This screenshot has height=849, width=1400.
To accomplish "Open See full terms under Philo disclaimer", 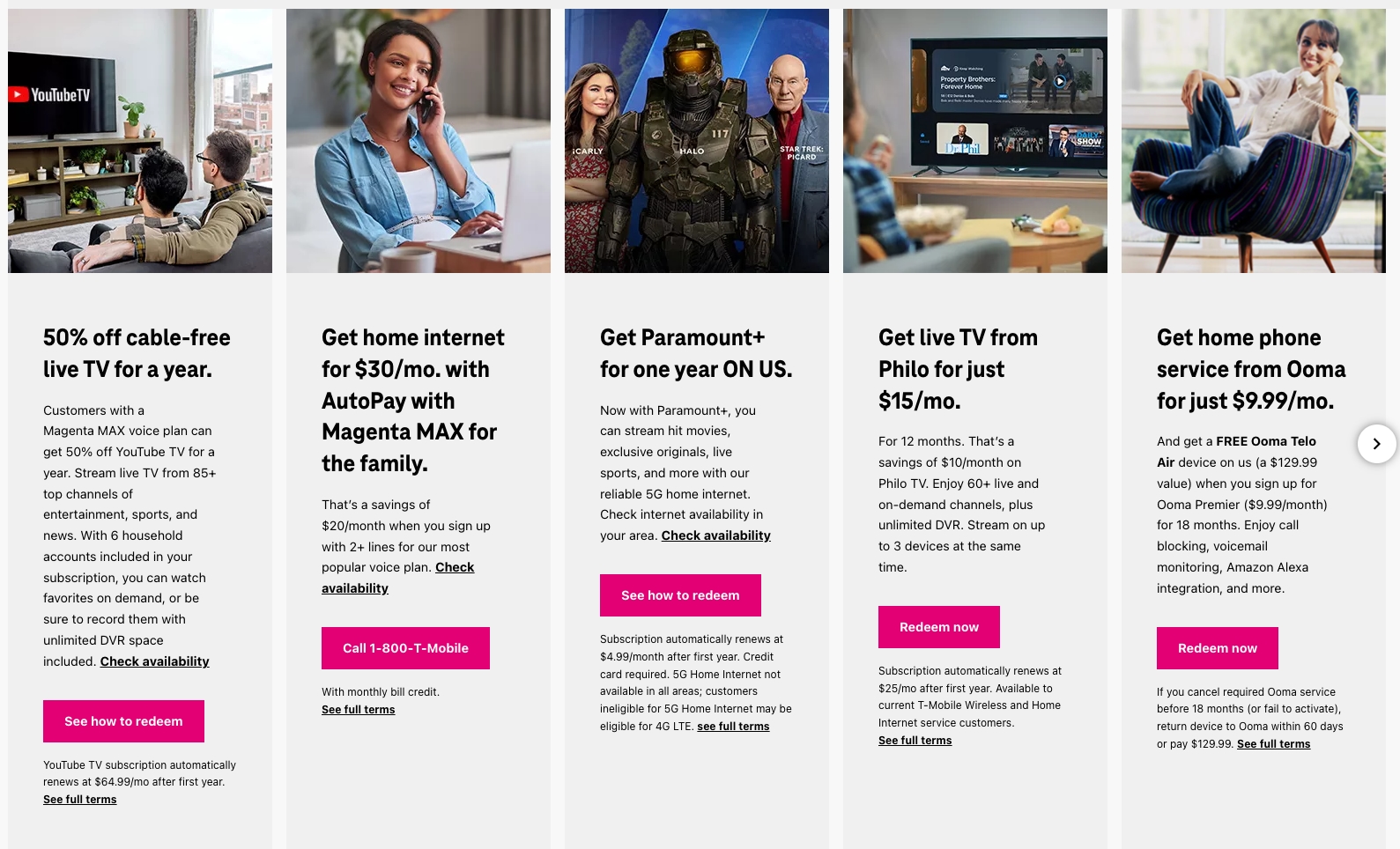I will click(915, 741).
